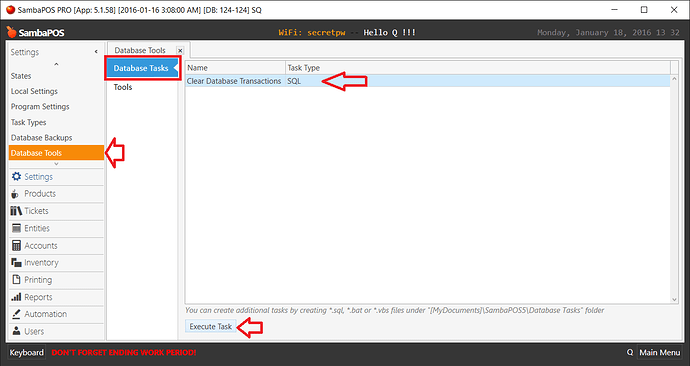This screenshot has height=366, width=690.
Task: Click the WiFi: secretpw header message
Action: coord(312,33)
